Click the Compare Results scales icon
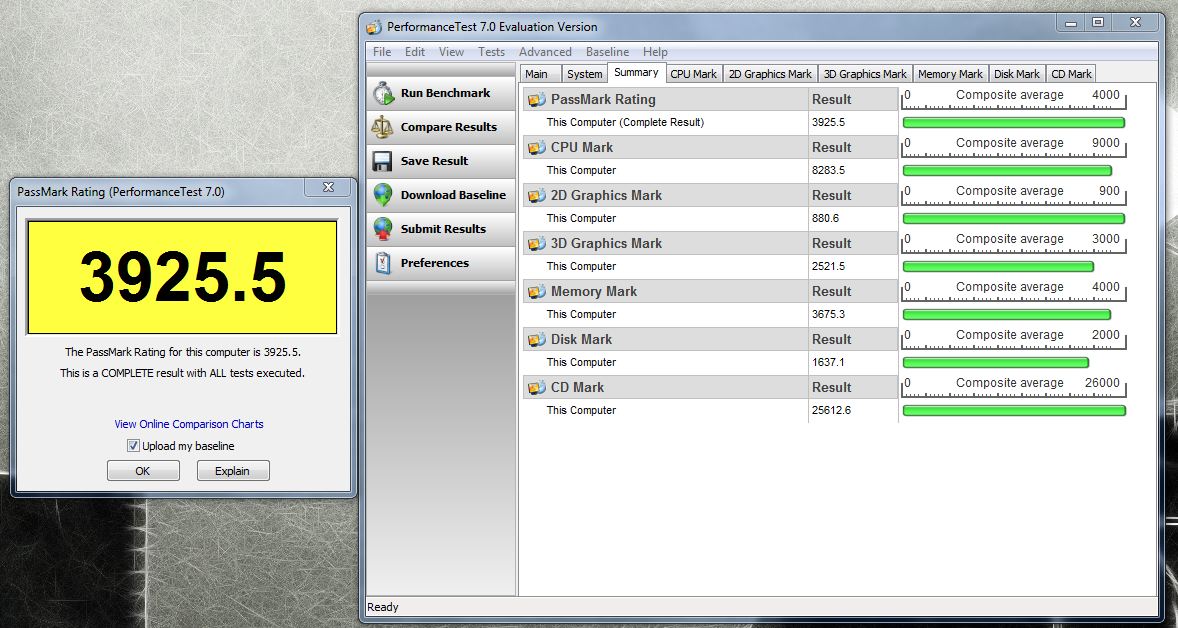This screenshot has height=628, width=1178. [382, 127]
